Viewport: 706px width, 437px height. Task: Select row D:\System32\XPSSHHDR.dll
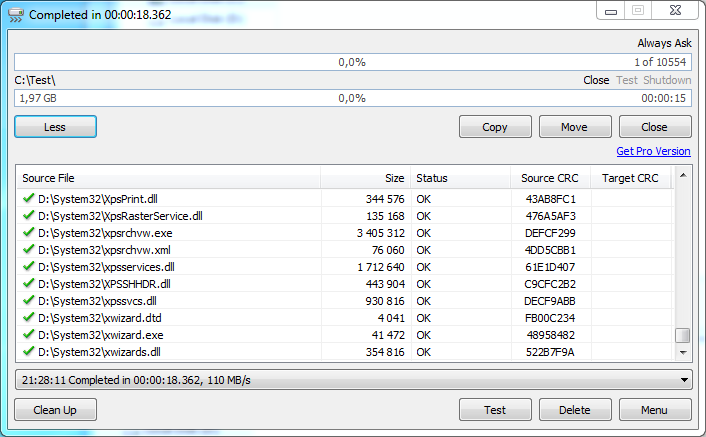pos(345,284)
